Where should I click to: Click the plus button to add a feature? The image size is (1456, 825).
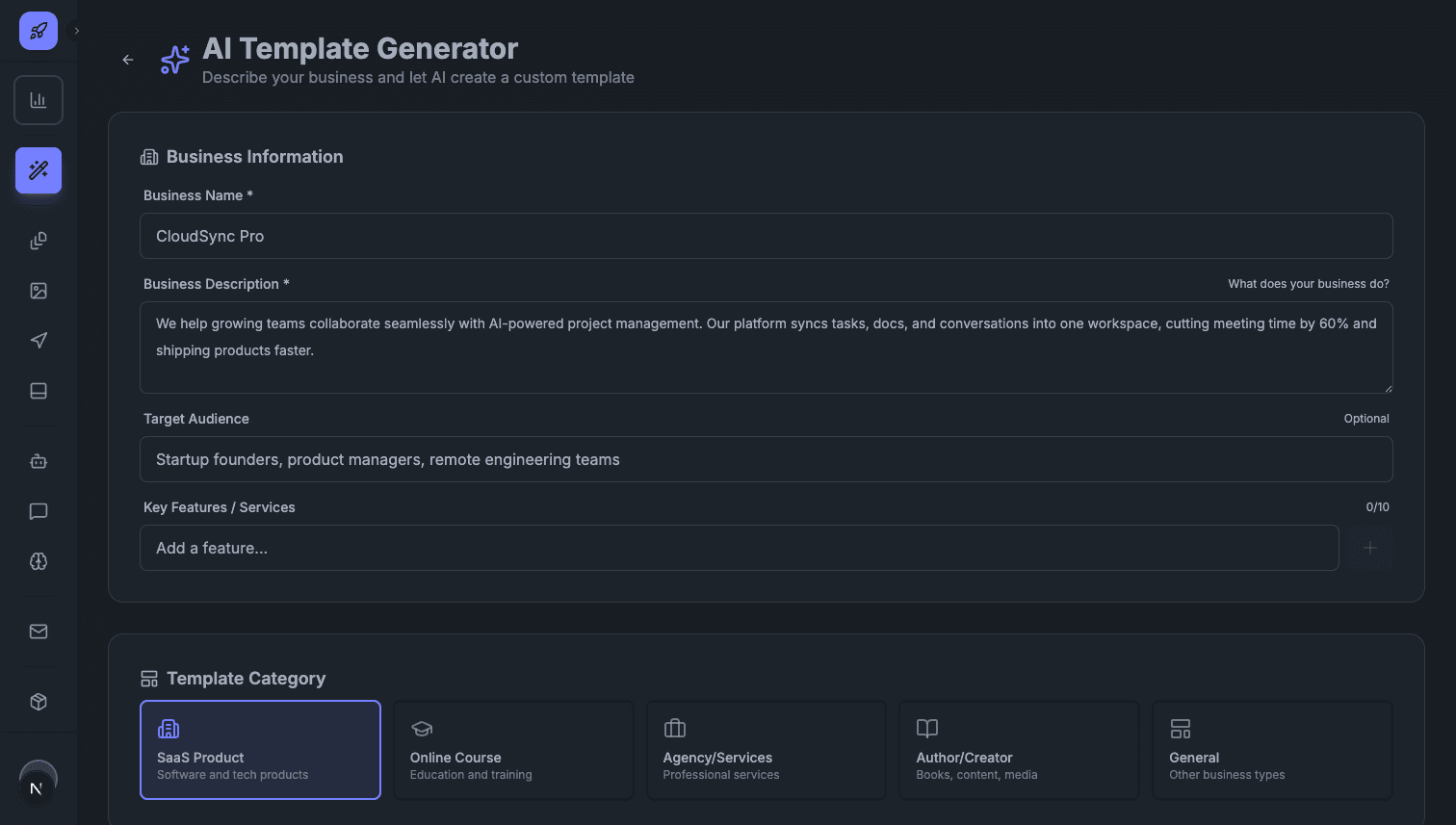click(x=1369, y=548)
